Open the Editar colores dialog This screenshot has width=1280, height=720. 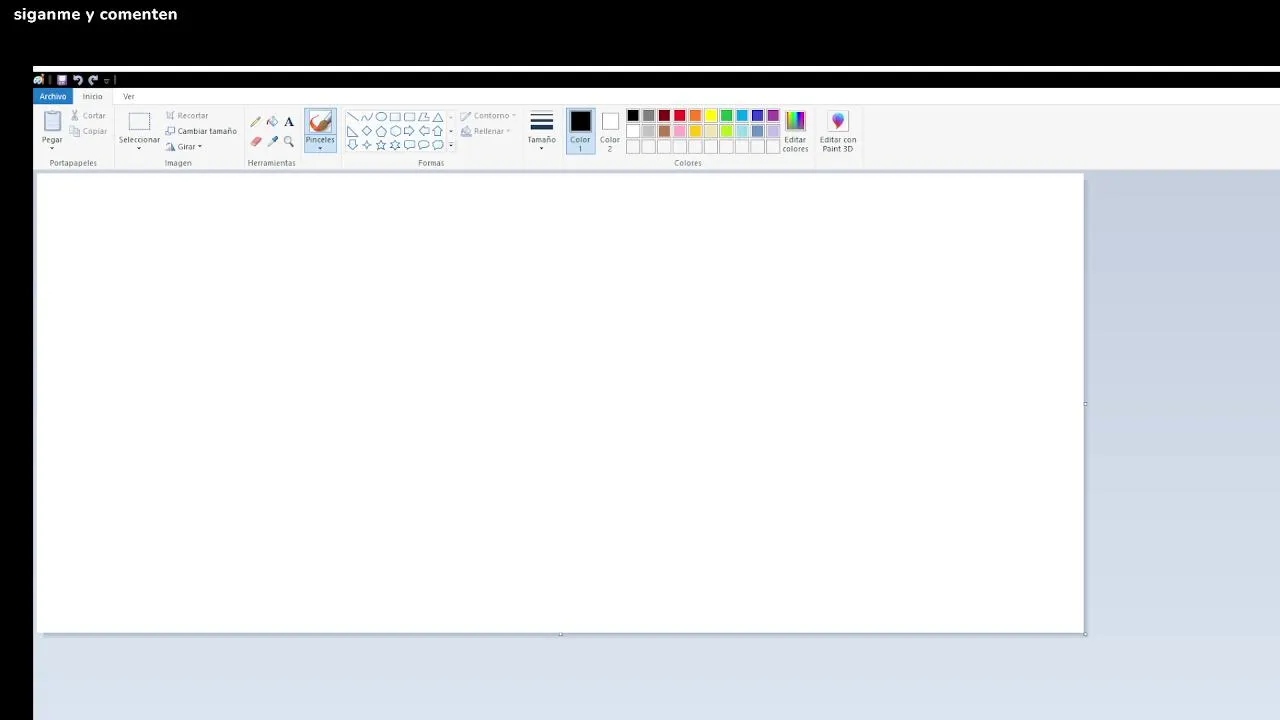point(795,132)
